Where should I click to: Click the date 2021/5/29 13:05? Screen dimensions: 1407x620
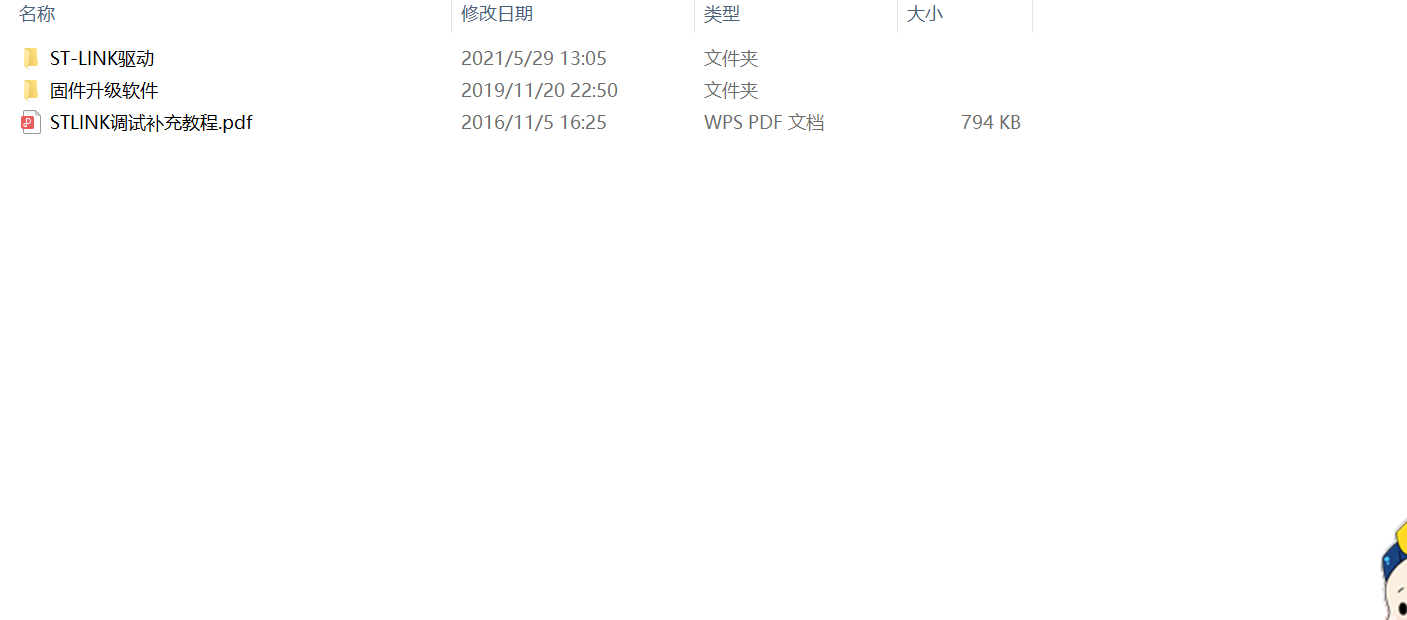[534, 58]
